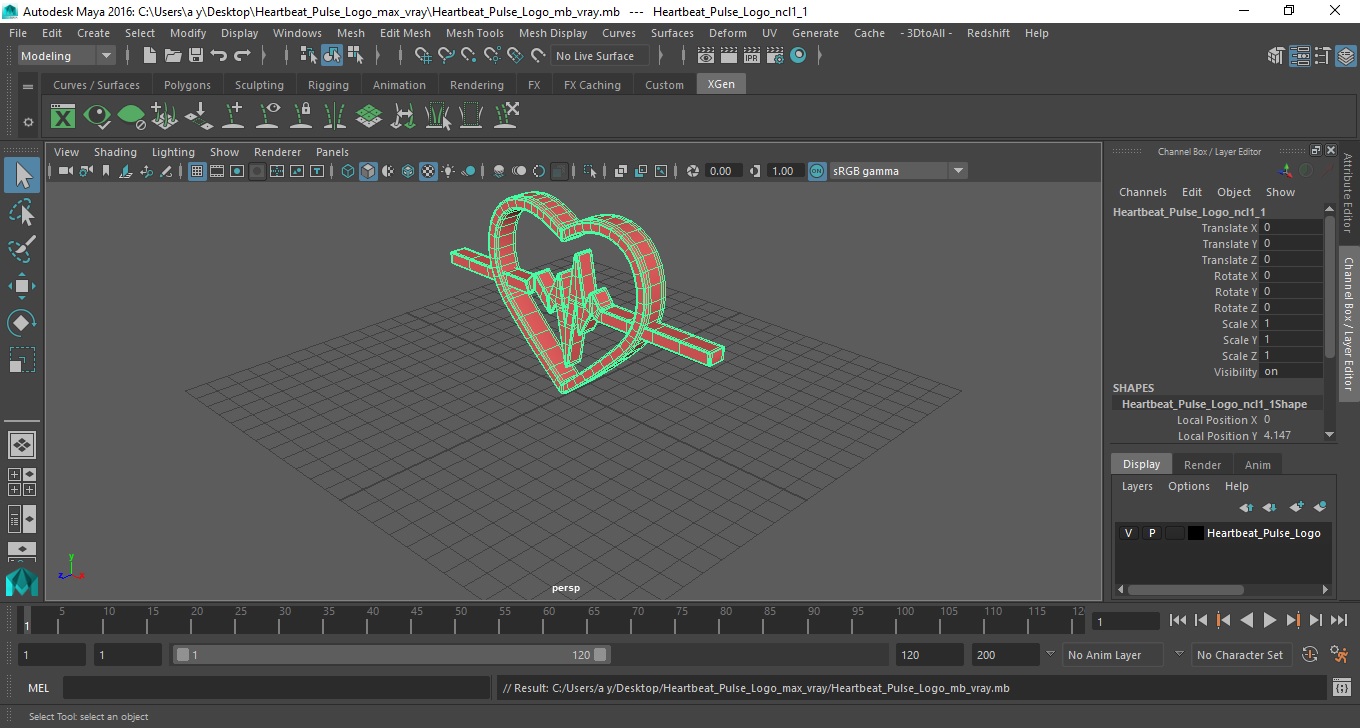Screen dimensions: 1360x728
Task: Clear XGen preview leaf icon
Action: pos(131,116)
